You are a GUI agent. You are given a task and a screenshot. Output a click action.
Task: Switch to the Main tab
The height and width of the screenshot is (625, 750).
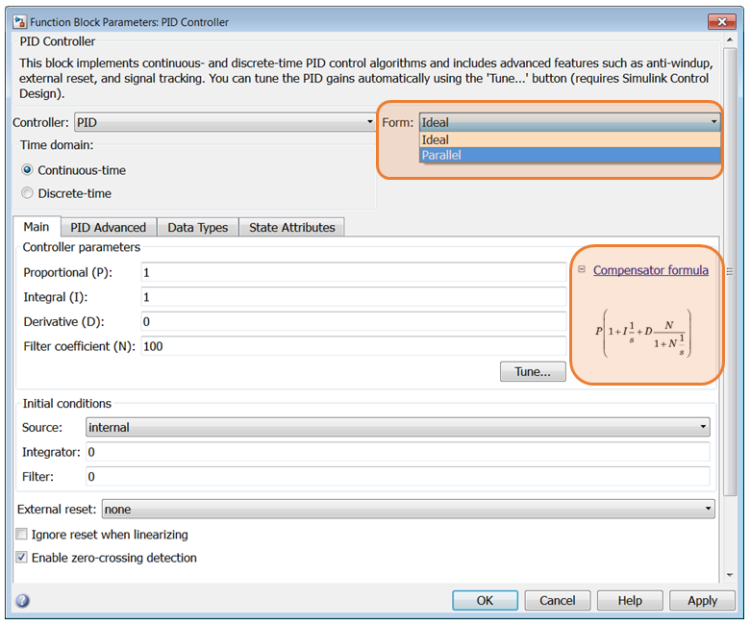36,227
